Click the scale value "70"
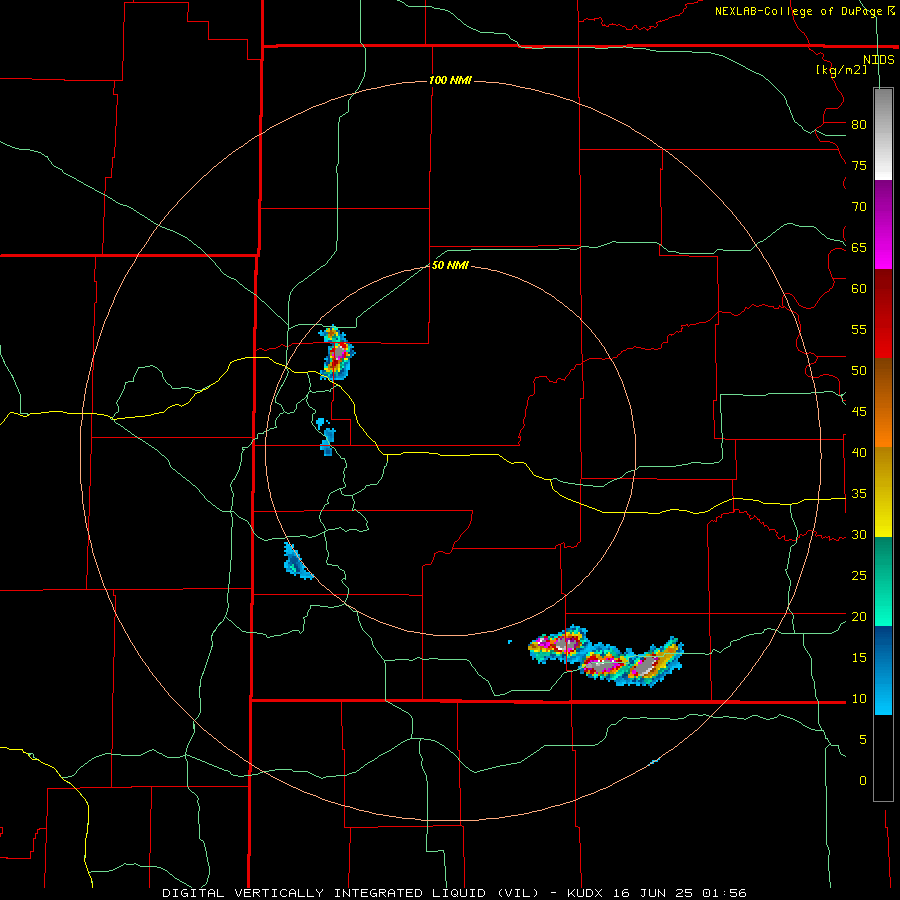900x900 pixels. click(859, 207)
